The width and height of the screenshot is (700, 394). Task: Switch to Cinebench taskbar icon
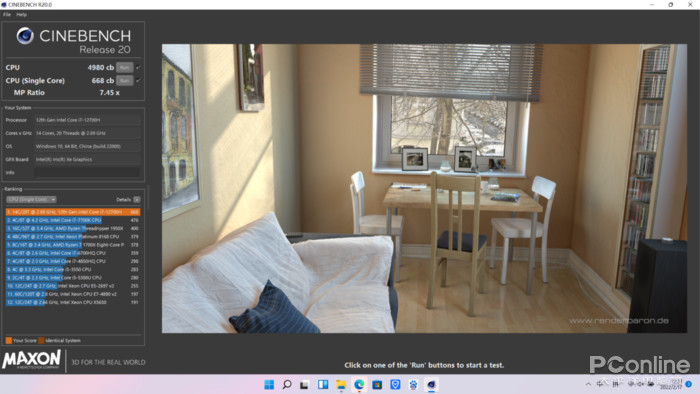pyautogui.click(x=431, y=384)
